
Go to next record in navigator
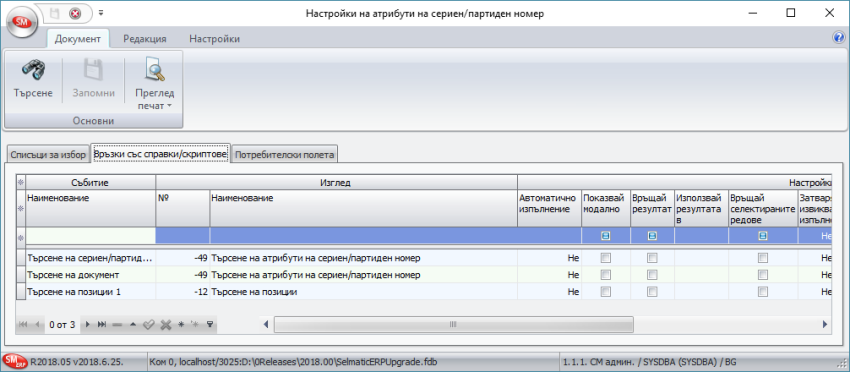pos(88,324)
